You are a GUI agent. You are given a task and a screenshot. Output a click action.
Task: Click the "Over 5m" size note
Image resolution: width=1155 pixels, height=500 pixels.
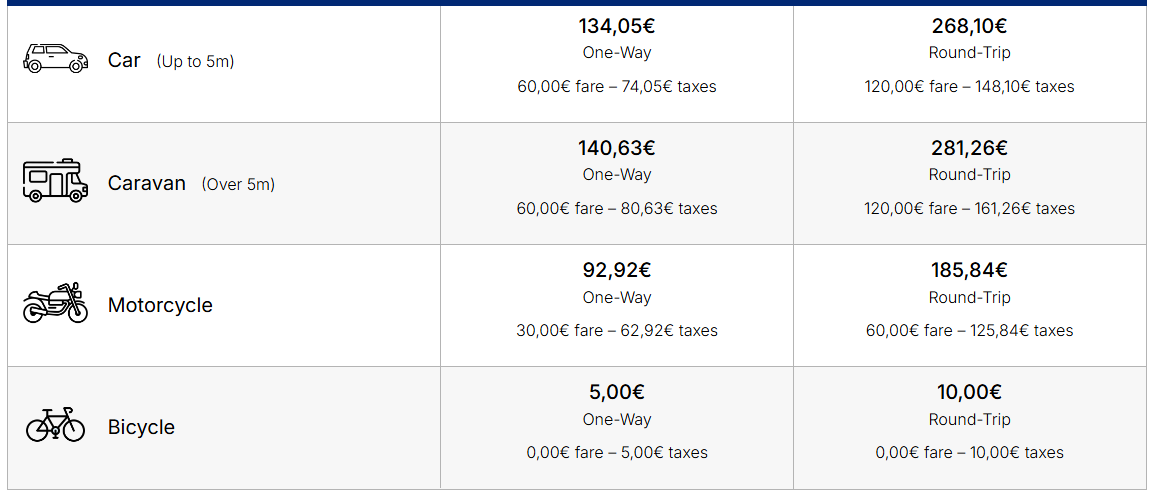coord(238,184)
